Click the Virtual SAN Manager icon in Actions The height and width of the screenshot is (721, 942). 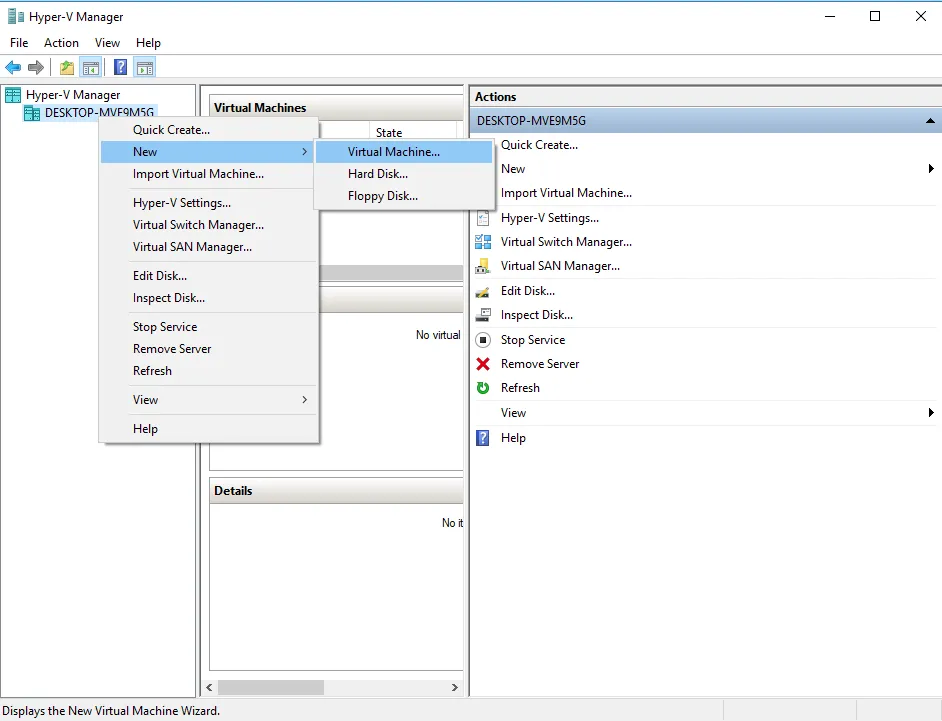pyautogui.click(x=483, y=266)
